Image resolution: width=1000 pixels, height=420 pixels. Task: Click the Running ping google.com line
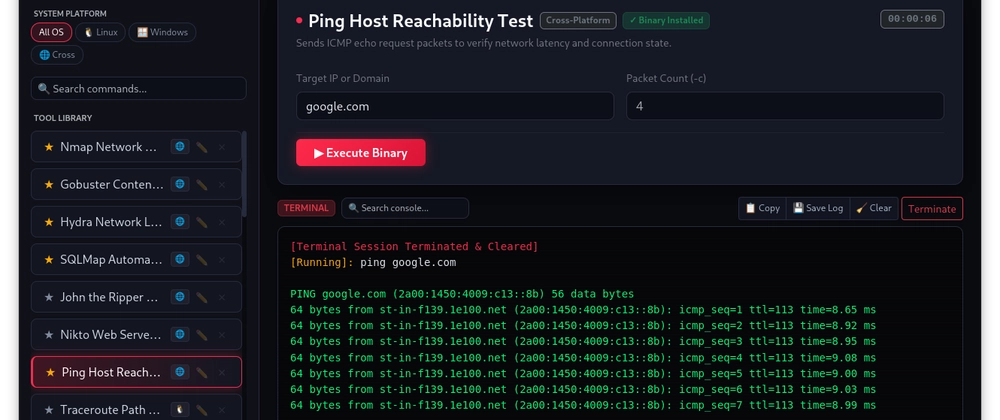coord(373,263)
